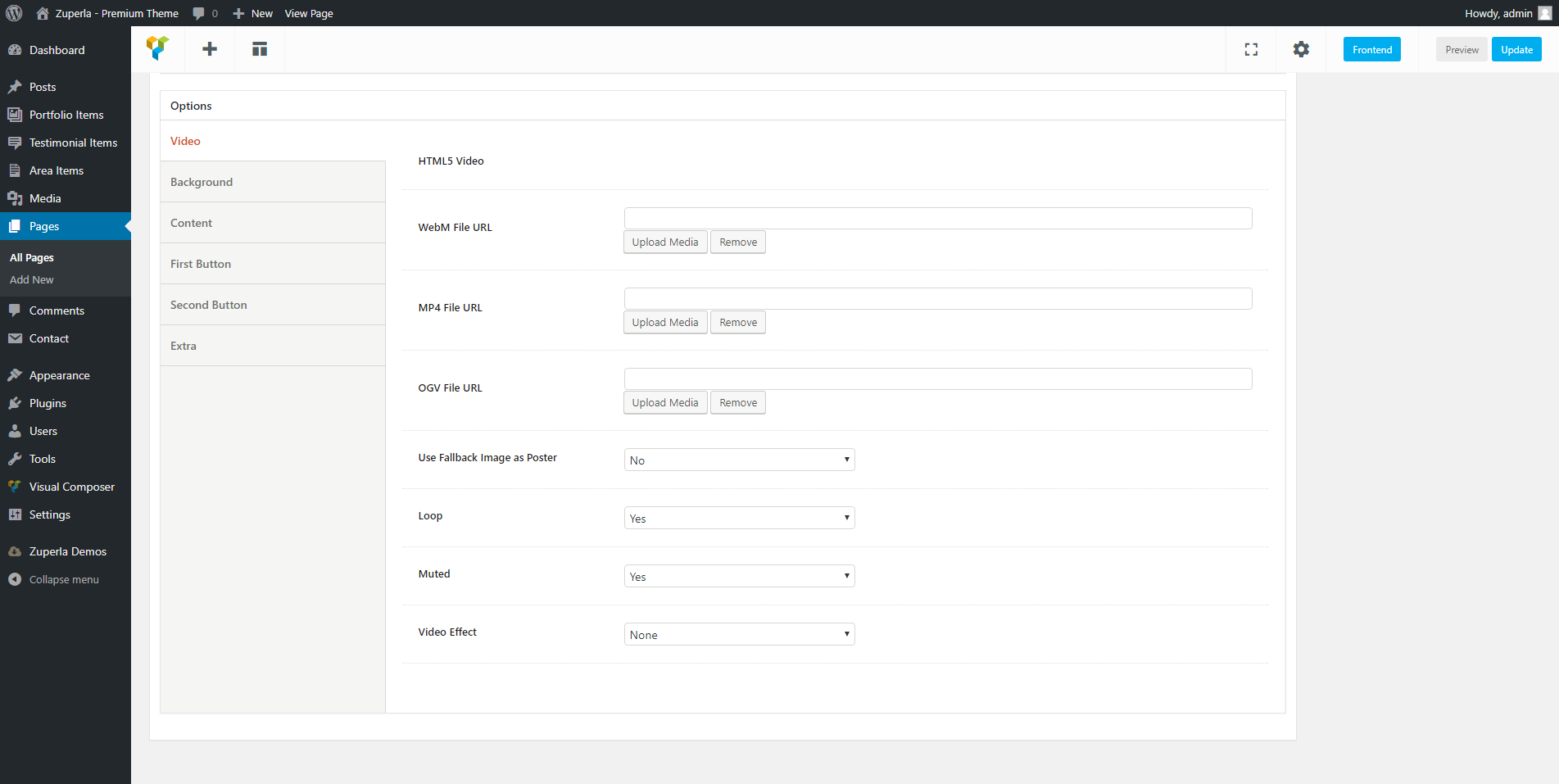Remove the MP4 file URL

738,323
